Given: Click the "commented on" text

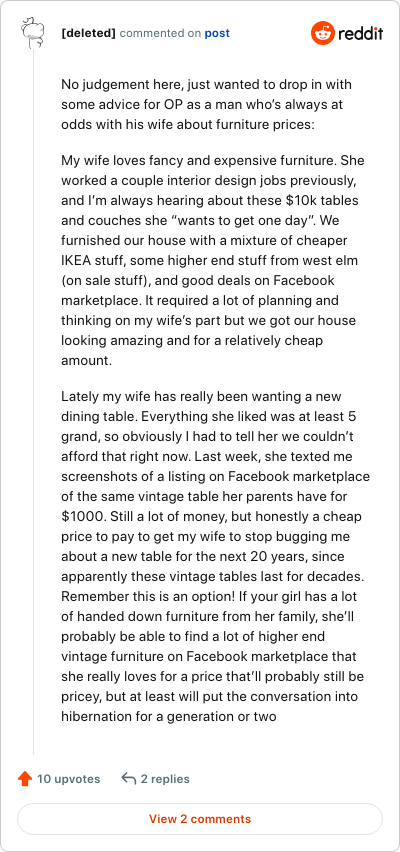Looking at the screenshot, I should (x=160, y=33).
